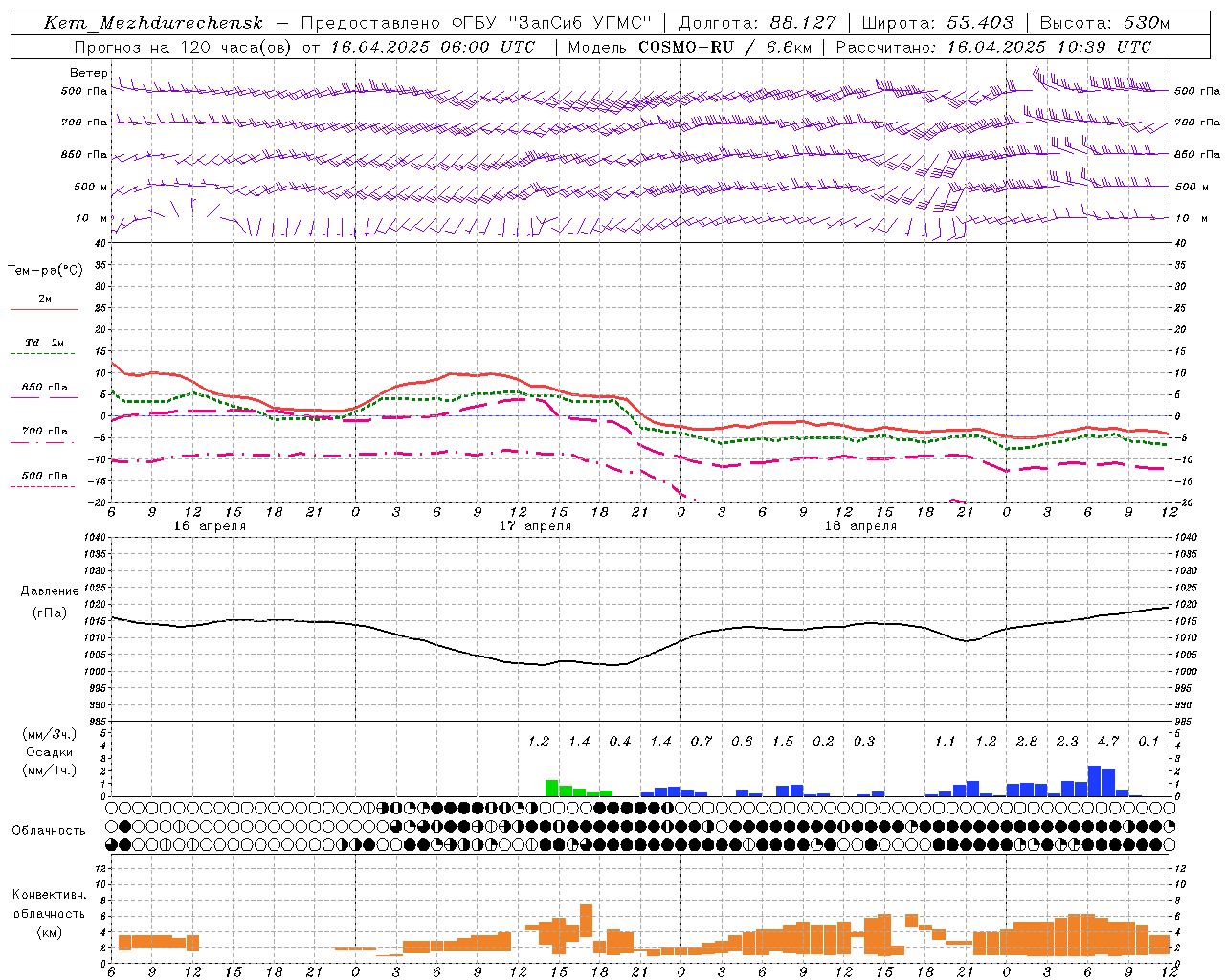This screenshot has width=1225, height=980.
Task: Click the Долгота: 88.127 value
Action: (x=758, y=23)
